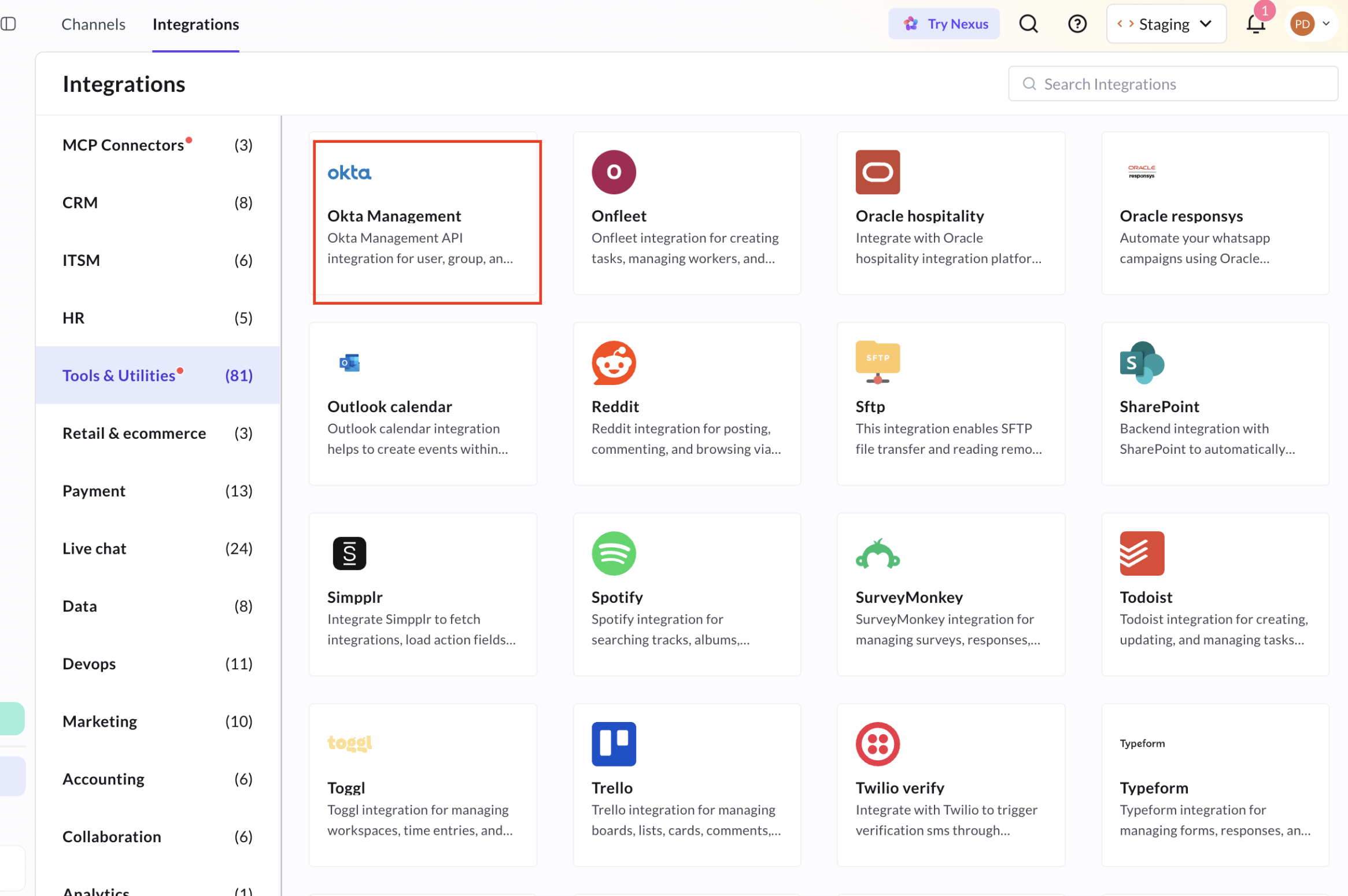Image resolution: width=1348 pixels, height=896 pixels.
Task: Click the Spotify logo icon
Action: (614, 554)
